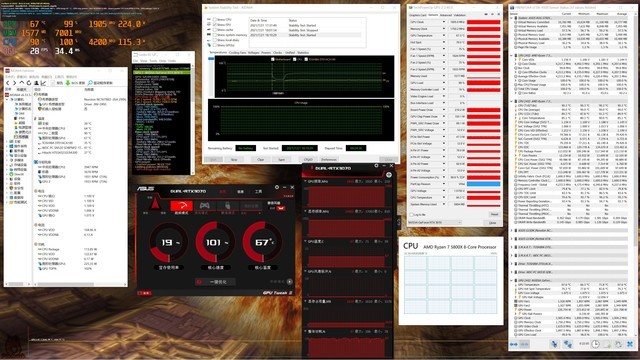
Task: Open GPU Clock sensor dropdown in GPU-Z
Action: [444, 22]
